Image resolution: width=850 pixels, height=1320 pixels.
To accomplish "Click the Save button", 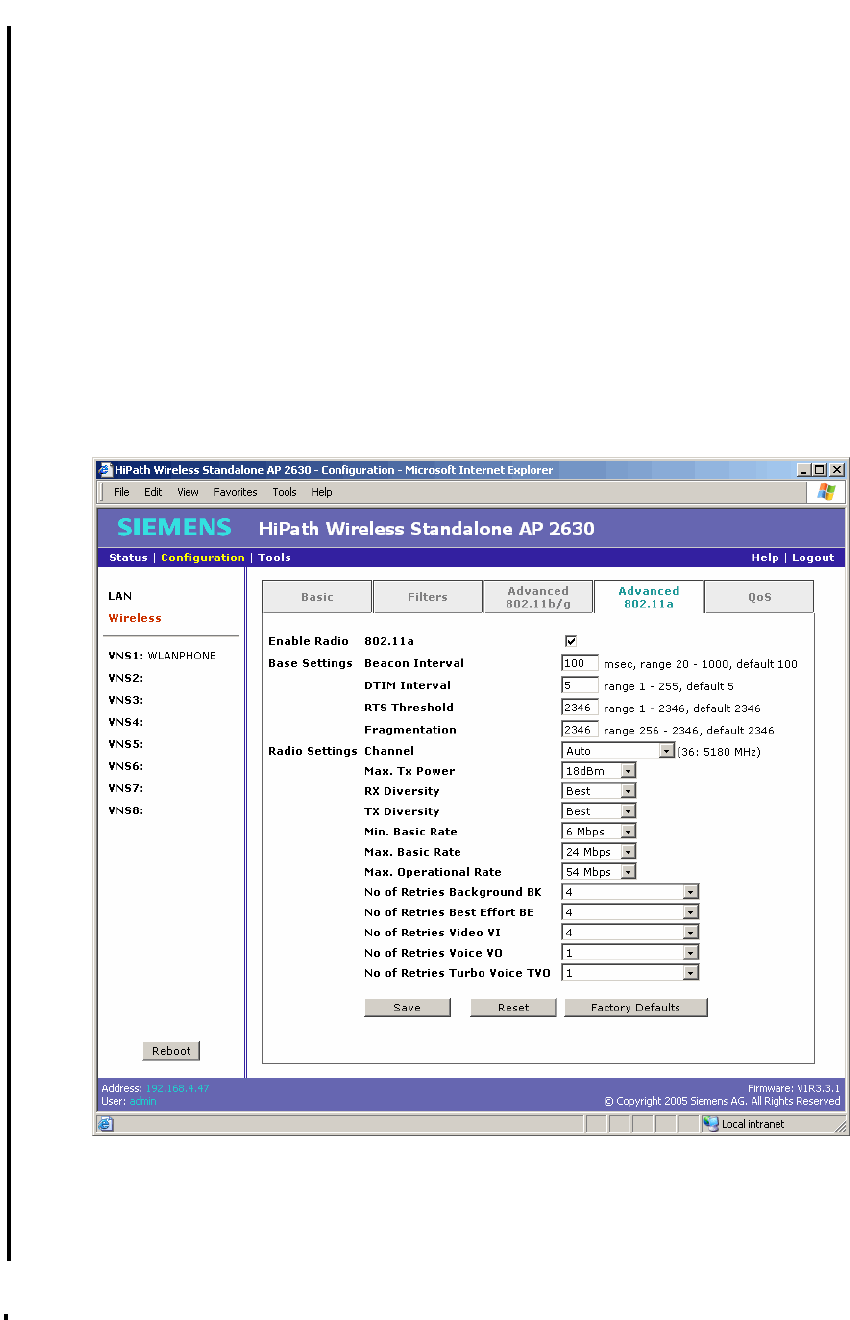I will (407, 1008).
